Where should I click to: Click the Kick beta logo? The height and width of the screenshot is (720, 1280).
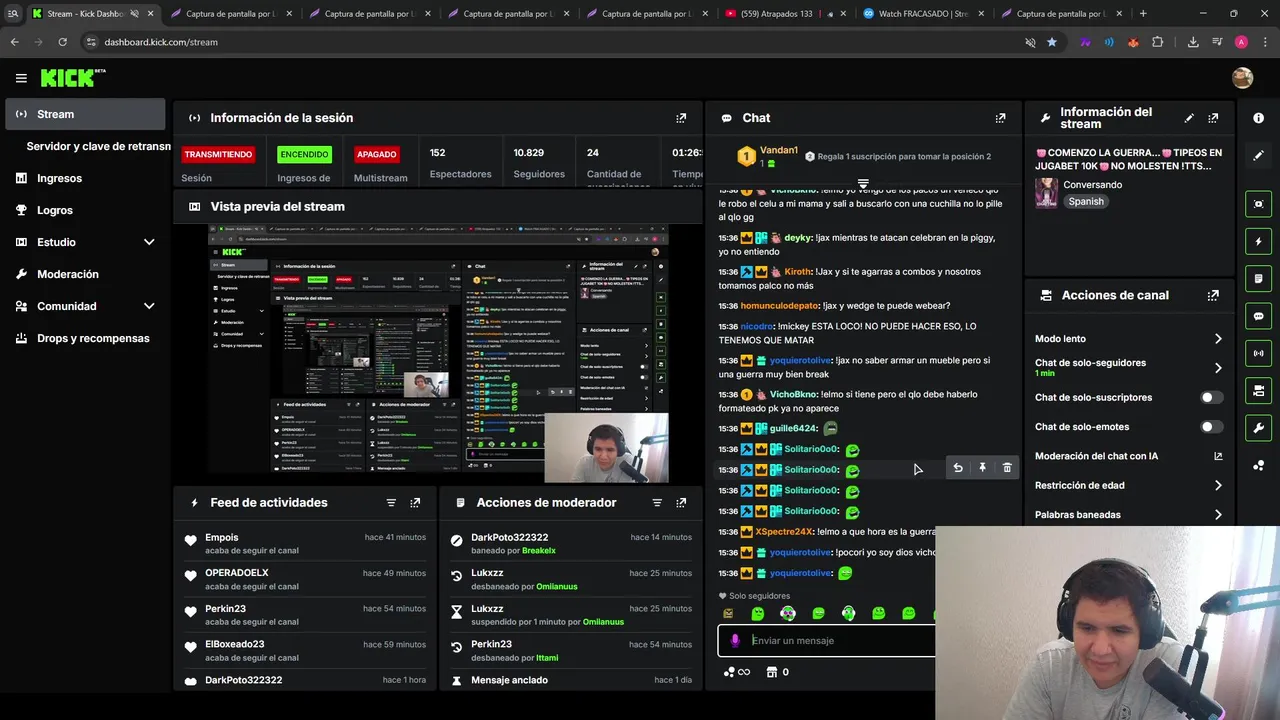tap(73, 78)
